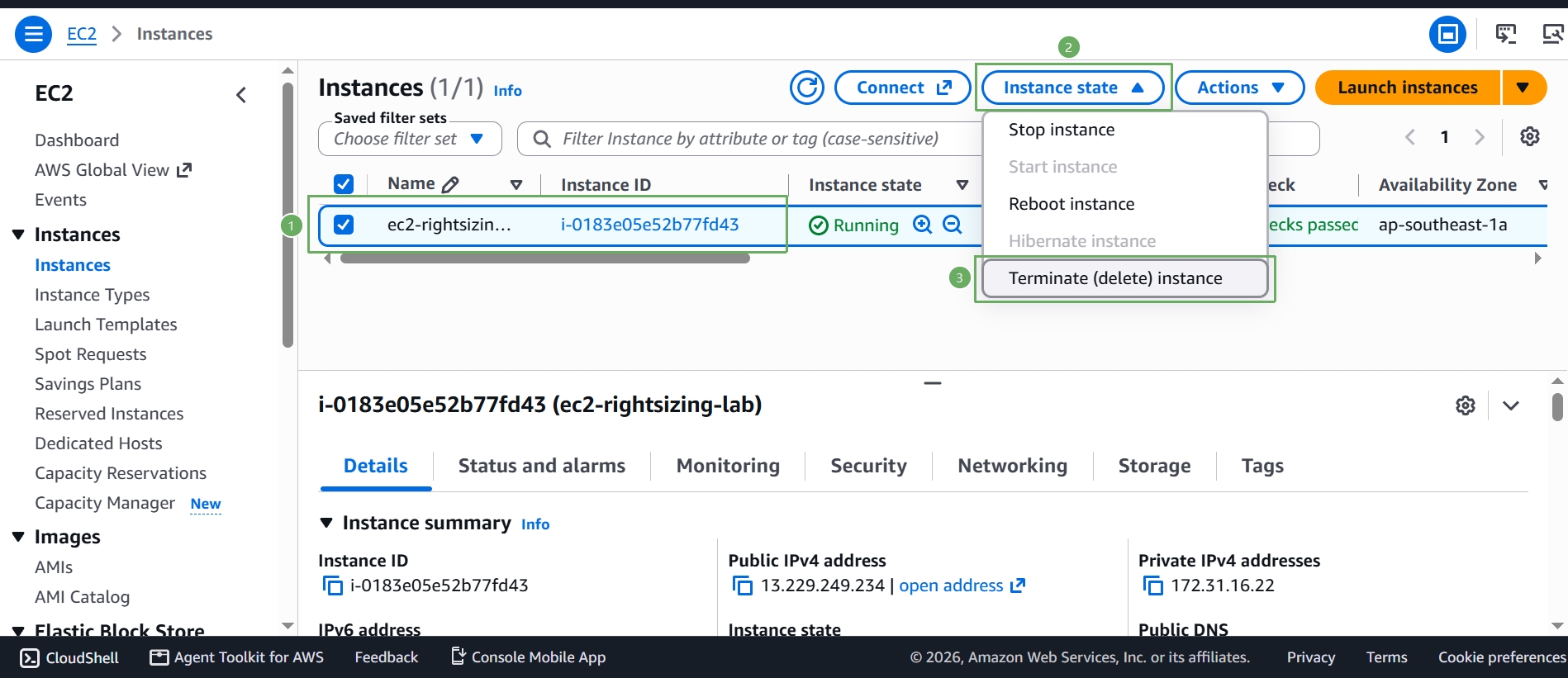The height and width of the screenshot is (678, 1568).
Task: Click zoom-out filter icon beside Running
Action: pyautogui.click(x=953, y=225)
